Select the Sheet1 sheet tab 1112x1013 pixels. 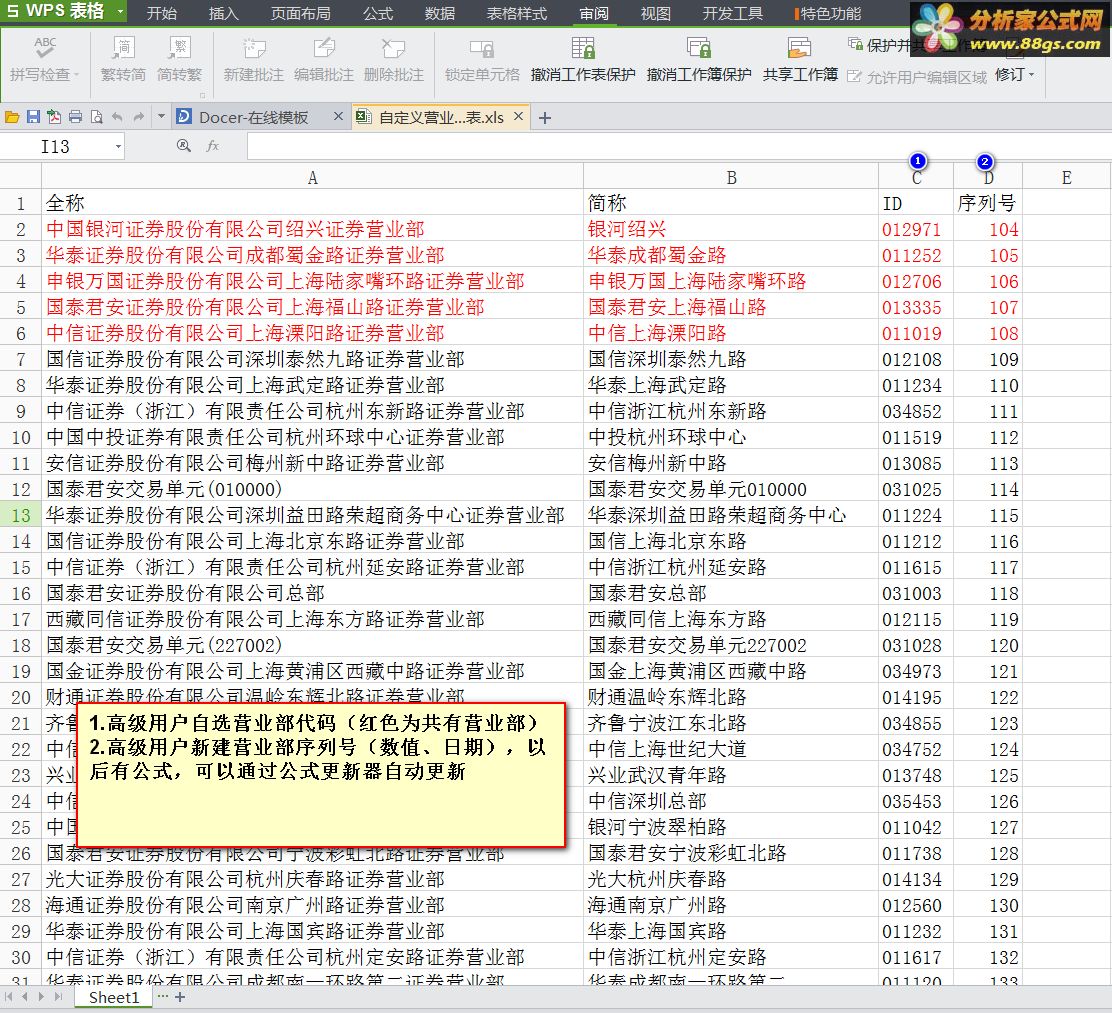click(x=114, y=997)
